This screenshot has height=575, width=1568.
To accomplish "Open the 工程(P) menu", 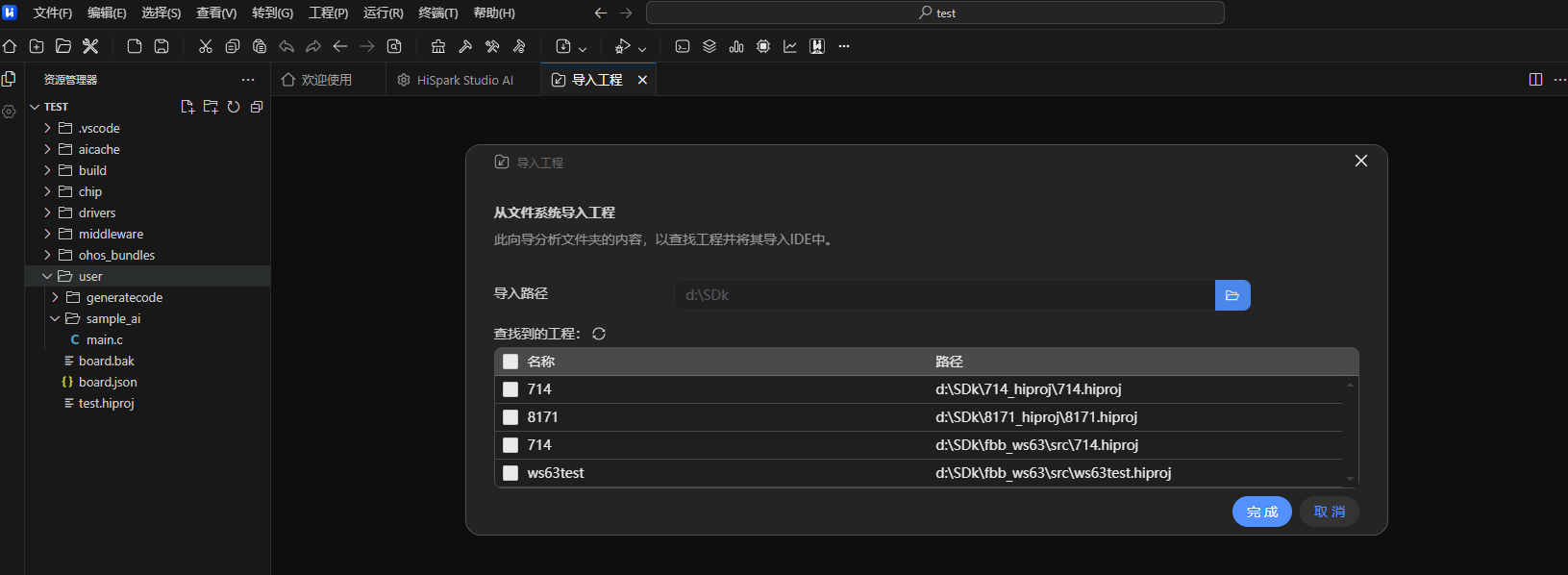I will click(329, 12).
